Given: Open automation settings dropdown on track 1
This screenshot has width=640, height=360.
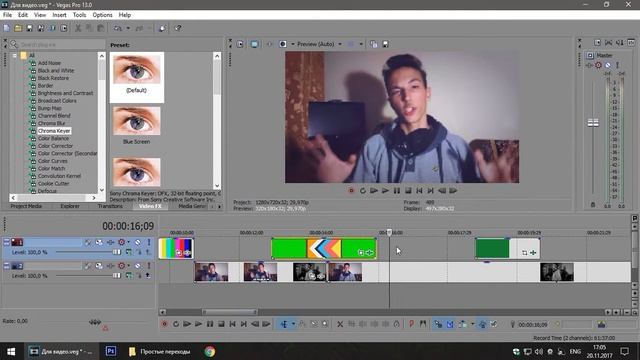Looking at the screenshot, I should (129, 242).
